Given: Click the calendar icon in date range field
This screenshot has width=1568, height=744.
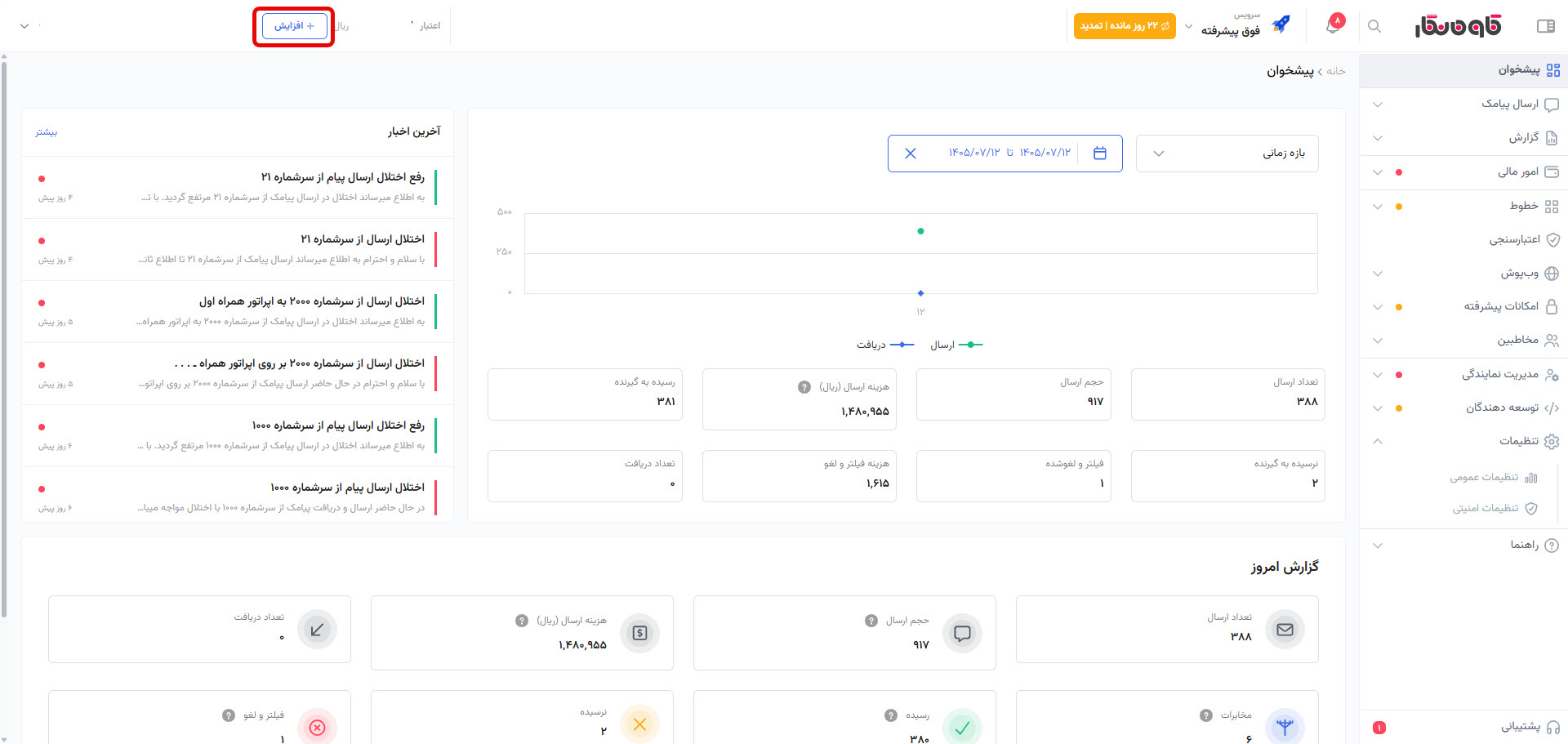Looking at the screenshot, I should pyautogui.click(x=1100, y=154).
